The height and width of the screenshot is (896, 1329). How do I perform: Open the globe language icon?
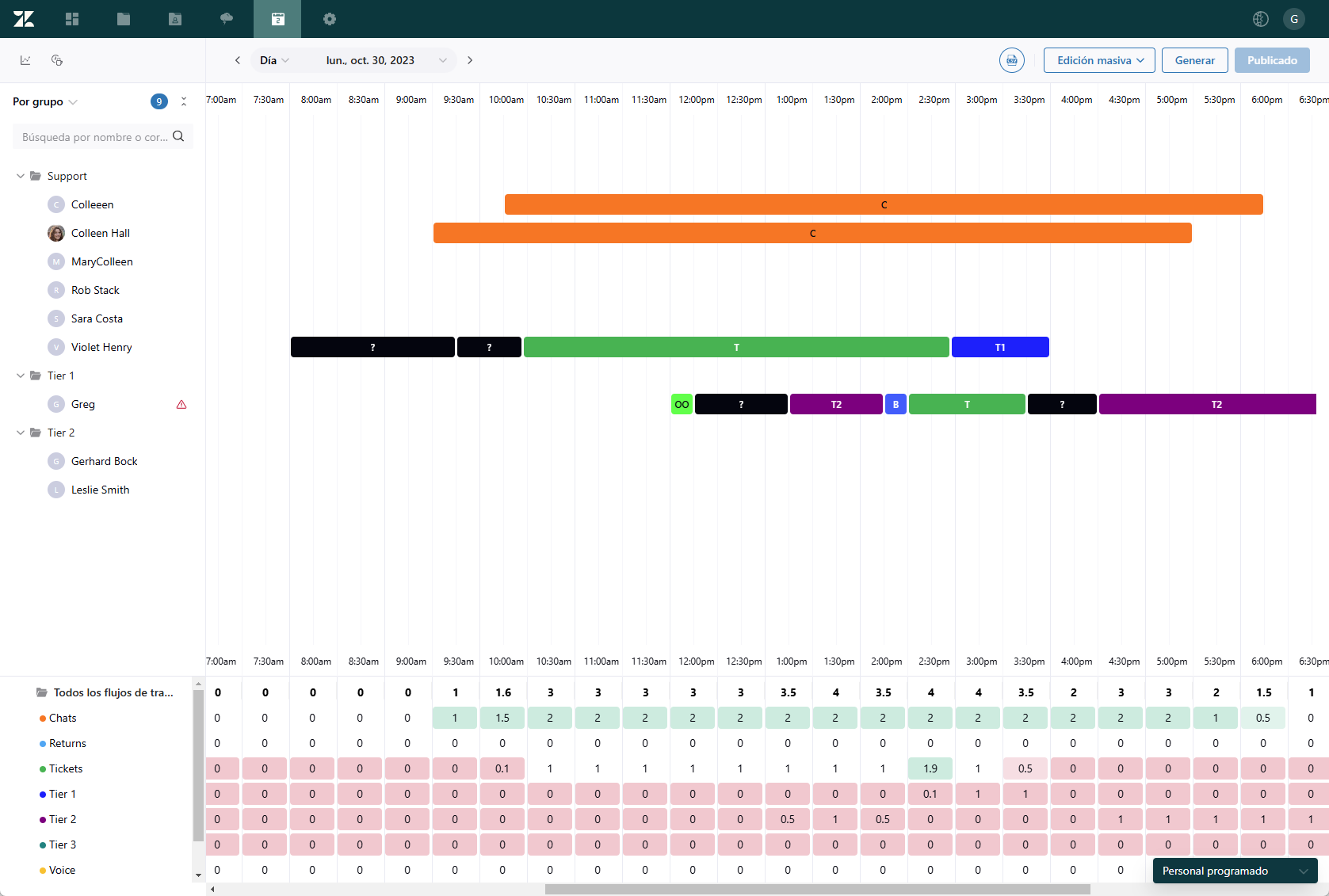pos(1261,19)
